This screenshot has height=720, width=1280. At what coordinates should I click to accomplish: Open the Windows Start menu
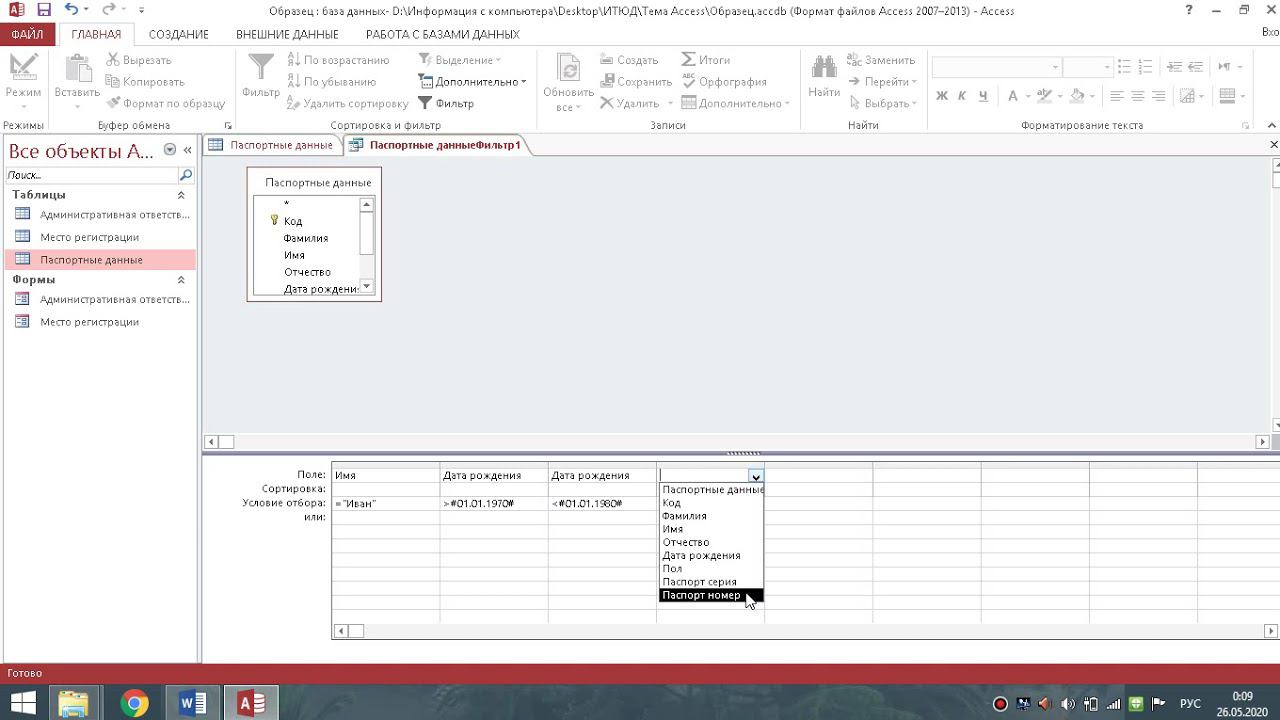22,703
